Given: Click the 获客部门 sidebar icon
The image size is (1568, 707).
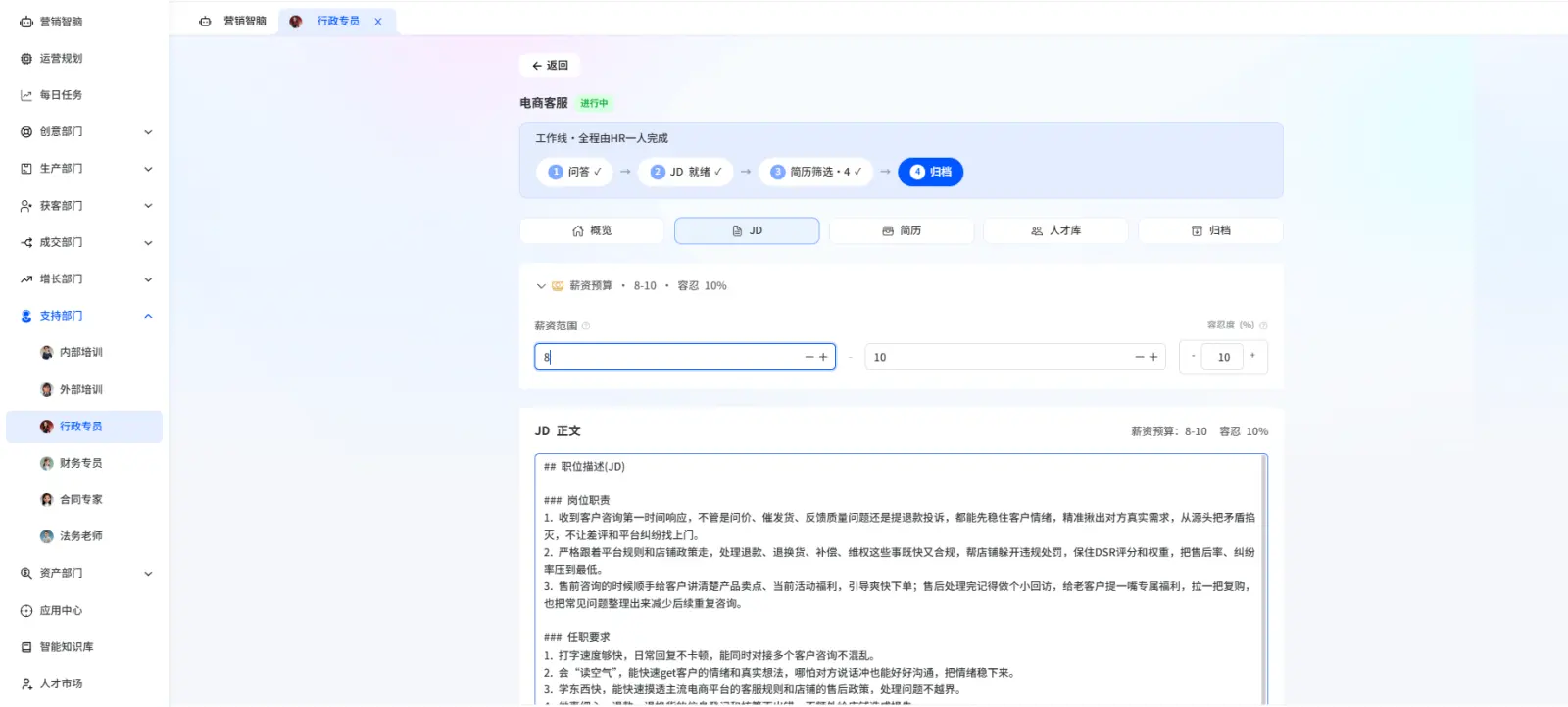Looking at the screenshot, I should (x=26, y=206).
